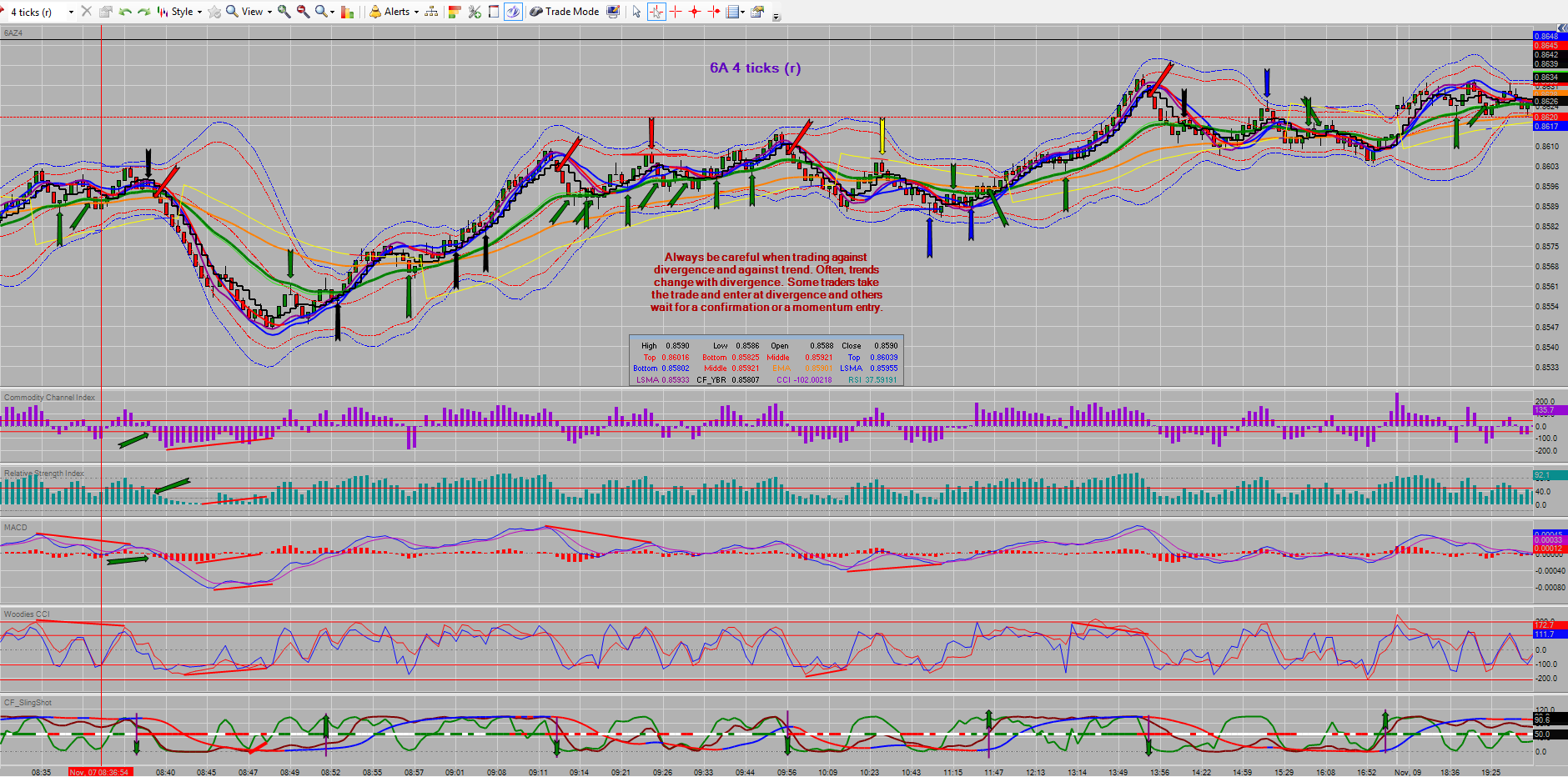
Task: Expand the Style dropdown arrow
Action: click(199, 12)
